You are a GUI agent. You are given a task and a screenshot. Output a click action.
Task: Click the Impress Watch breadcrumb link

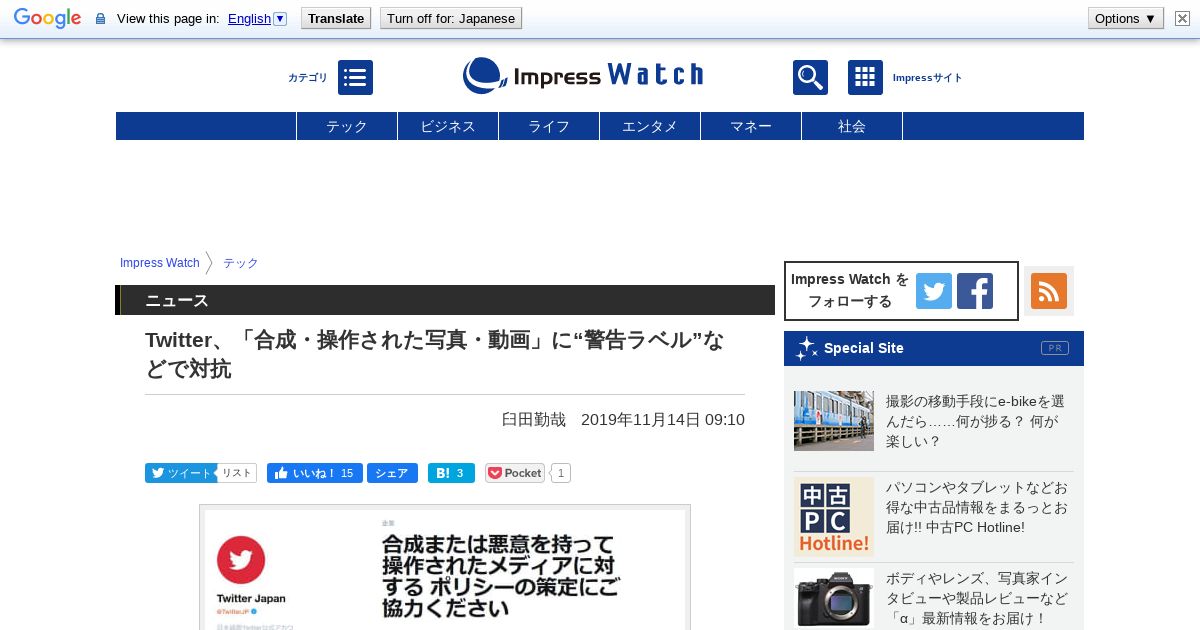point(160,263)
